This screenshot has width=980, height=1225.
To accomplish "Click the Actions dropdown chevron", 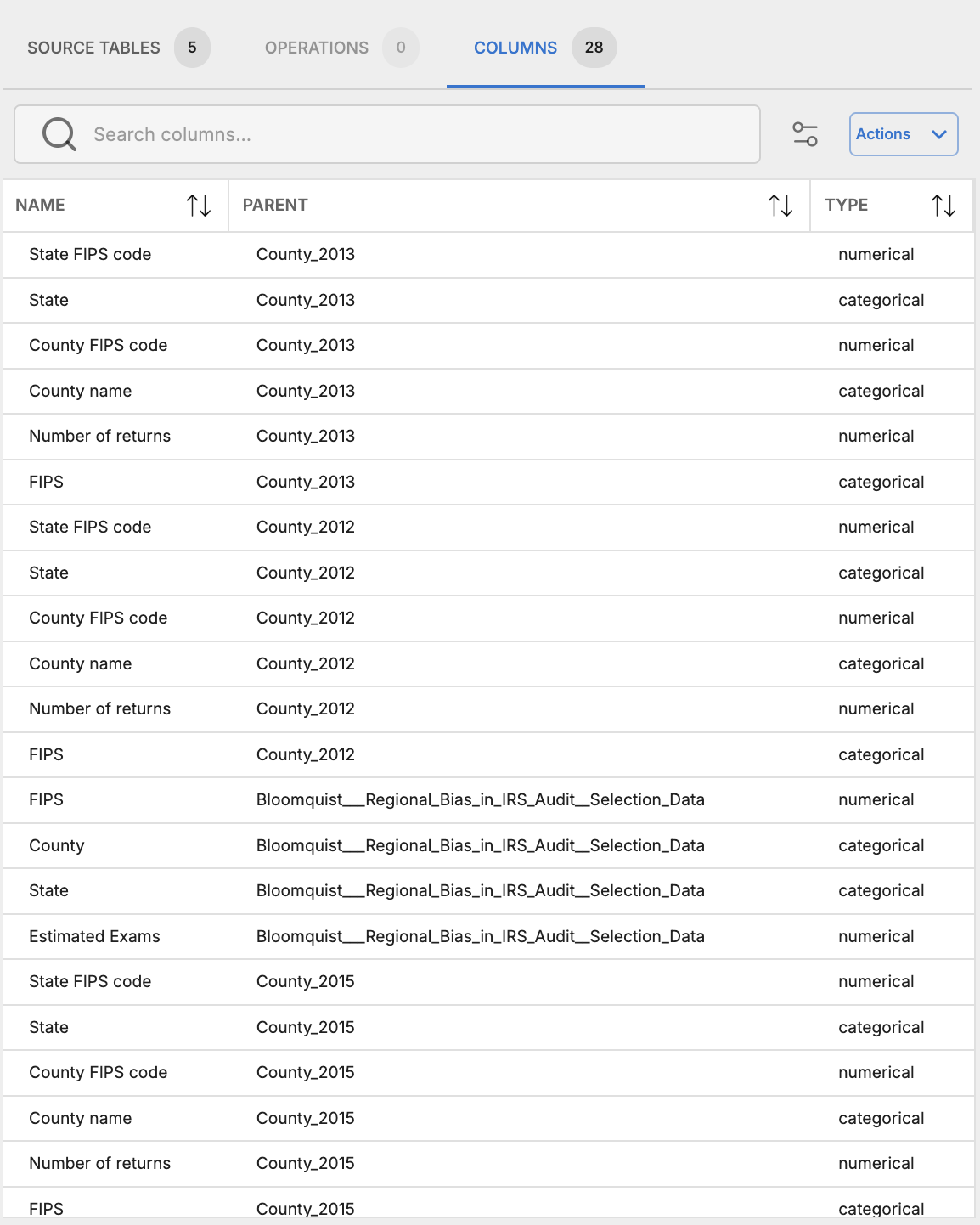I will click(x=939, y=134).
